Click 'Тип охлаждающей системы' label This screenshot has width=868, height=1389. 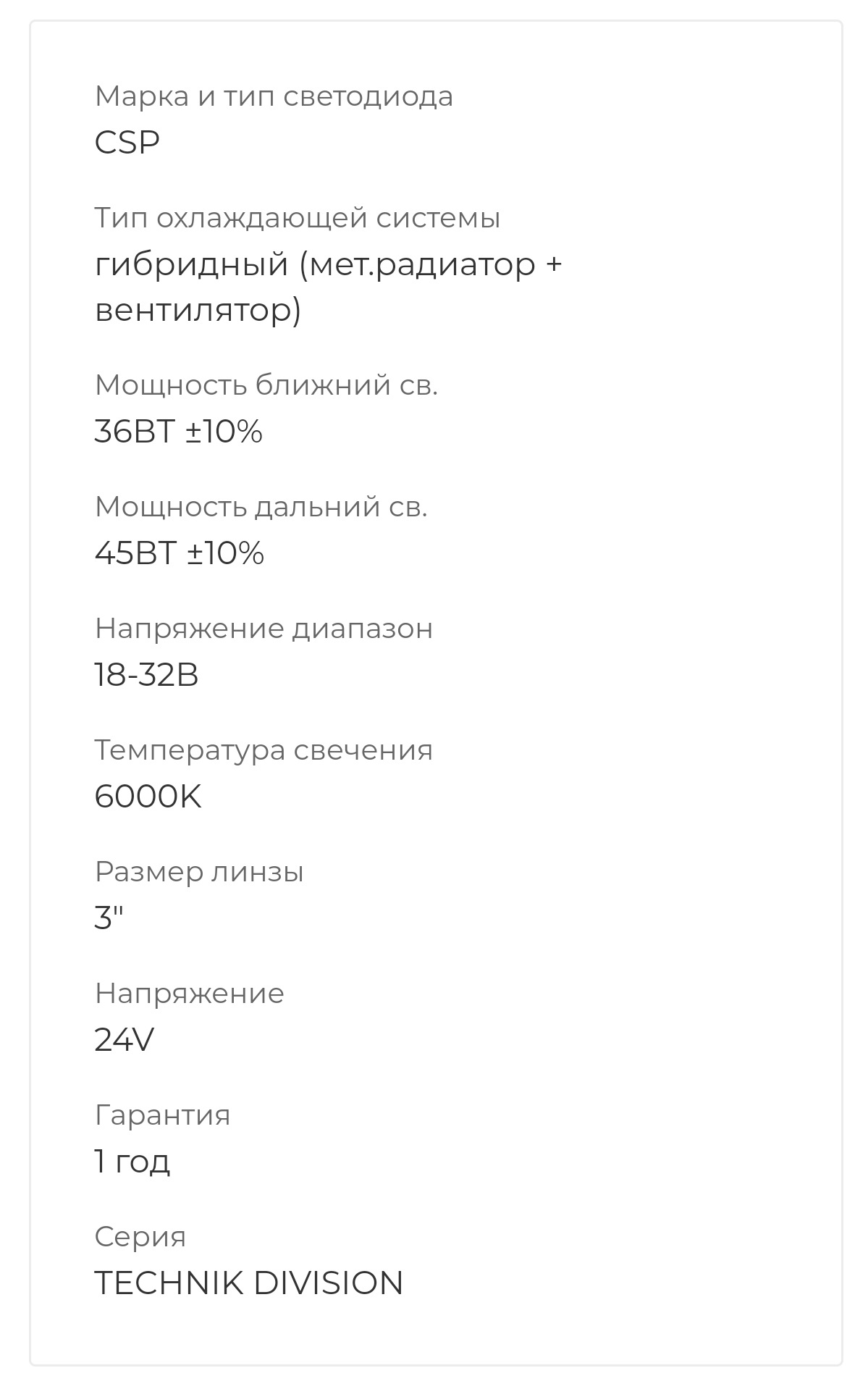[298, 219]
